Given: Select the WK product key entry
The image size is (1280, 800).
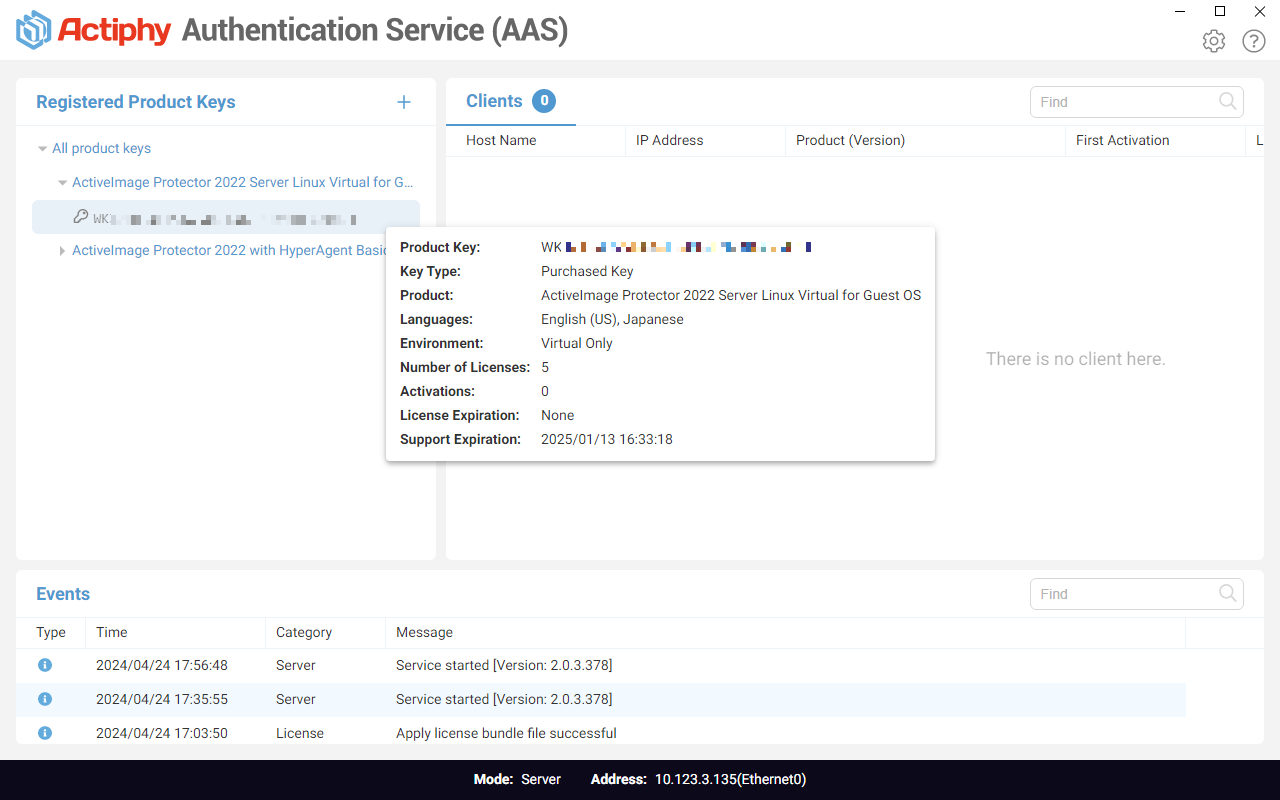Looking at the screenshot, I should click(226, 217).
